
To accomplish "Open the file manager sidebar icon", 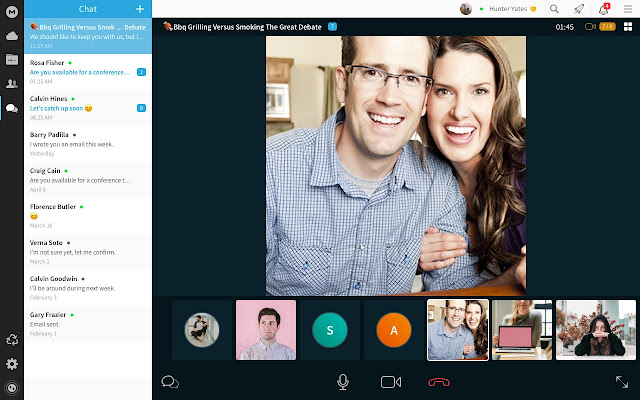I will click(12, 60).
